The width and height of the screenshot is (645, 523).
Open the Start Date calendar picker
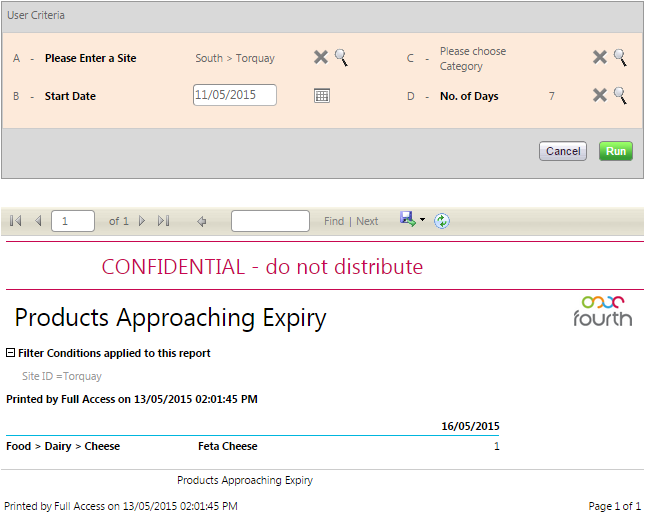(322, 96)
